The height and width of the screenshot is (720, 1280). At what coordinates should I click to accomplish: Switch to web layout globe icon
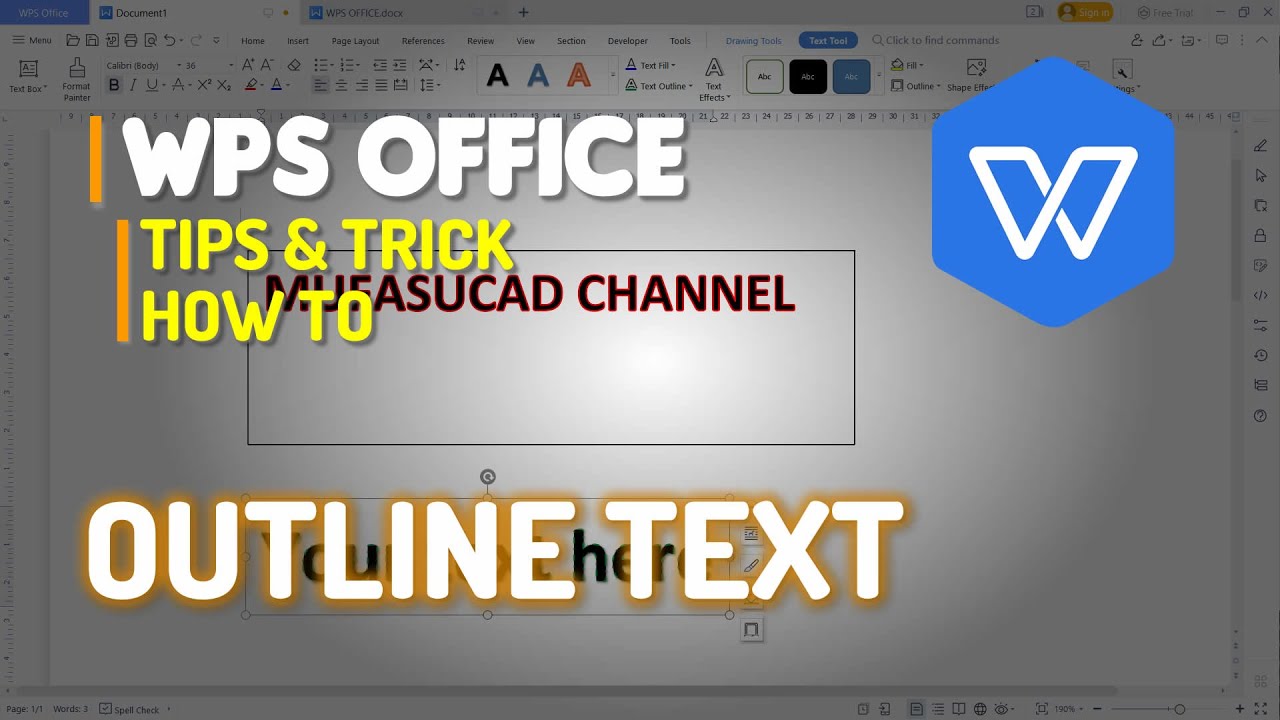pyautogui.click(x=980, y=709)
